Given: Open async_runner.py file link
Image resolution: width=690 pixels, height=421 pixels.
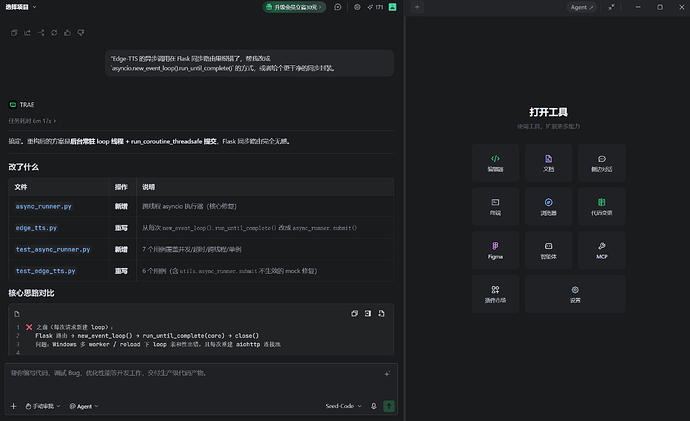Looking at the screenshot, I should tap(44, 206).
